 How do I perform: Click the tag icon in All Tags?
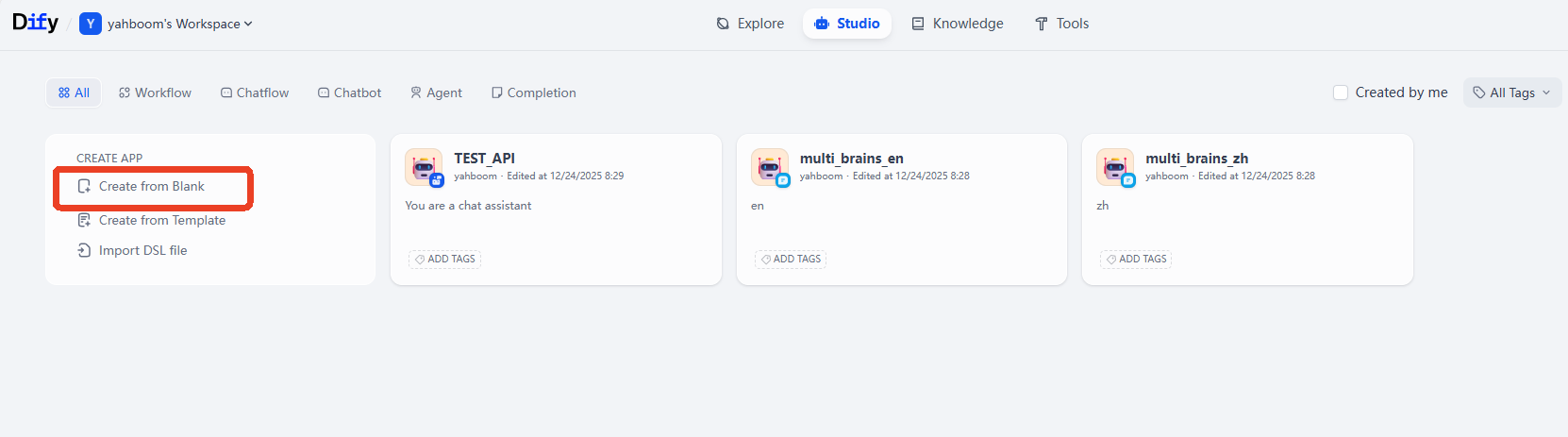click(1479, 92)
